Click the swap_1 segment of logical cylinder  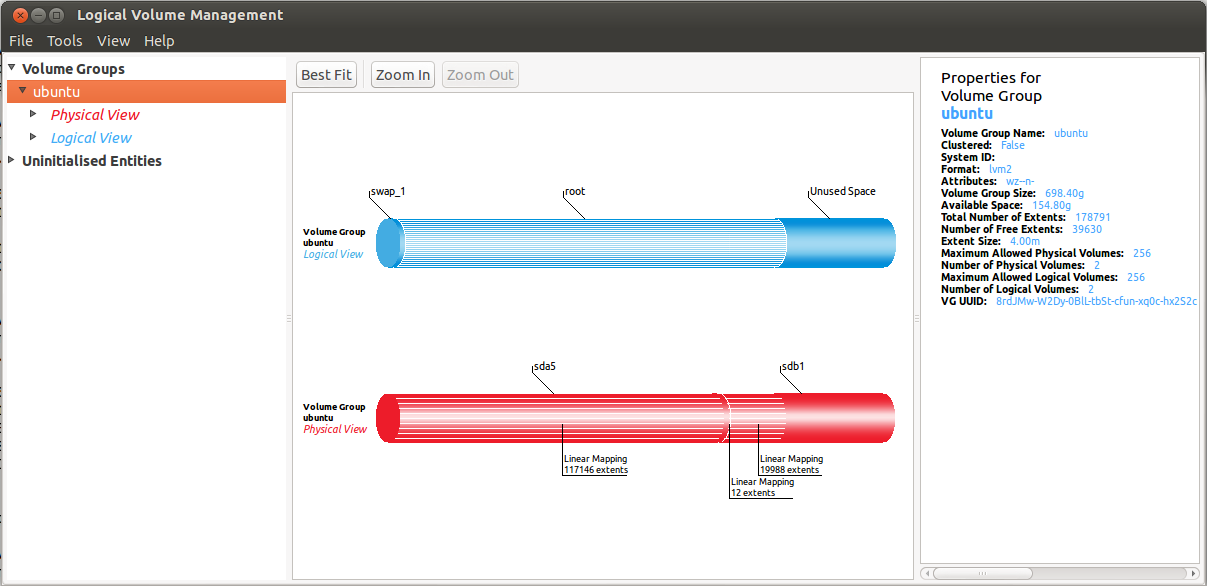pyautogui.click(x=390, y=244)
